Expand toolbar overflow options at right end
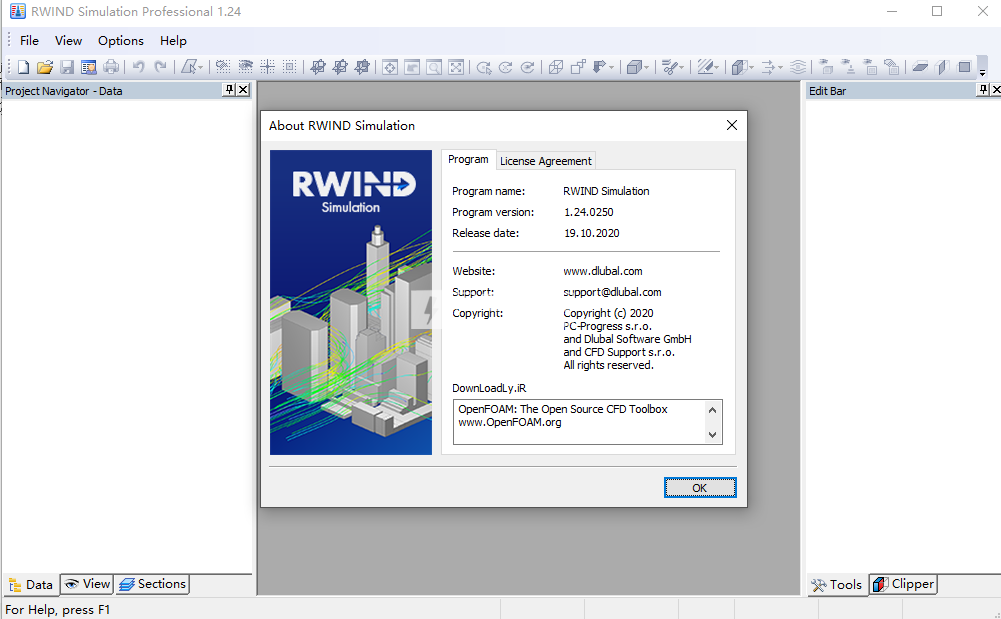1001x619 pixels. [x=982, y=68]
